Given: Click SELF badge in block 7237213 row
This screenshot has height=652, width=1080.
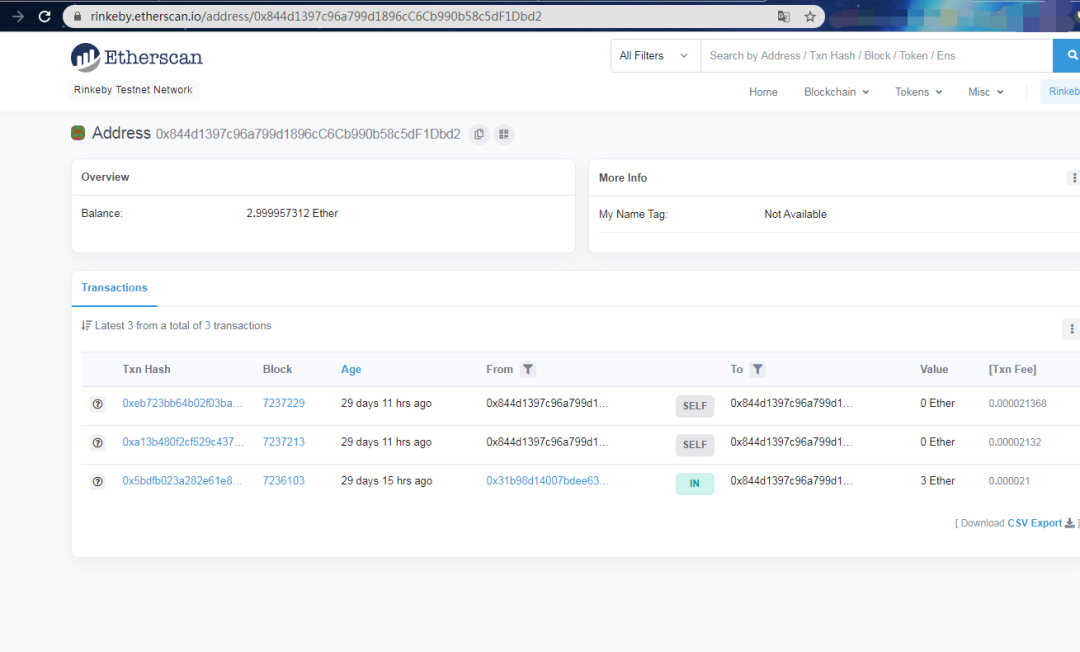Looking at the screenshot, I should pyautogui.click(x=695, y=445).
